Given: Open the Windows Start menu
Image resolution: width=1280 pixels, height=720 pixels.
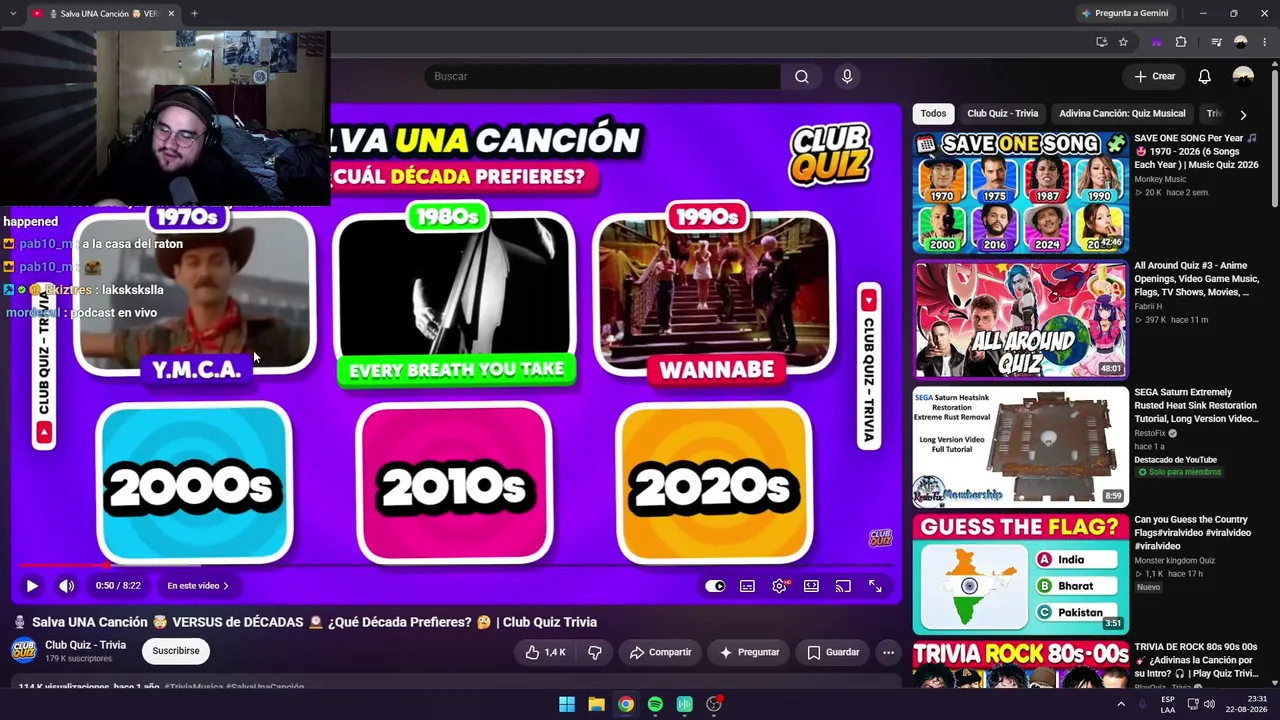Looking at the screenshot, I should point(567,704).
